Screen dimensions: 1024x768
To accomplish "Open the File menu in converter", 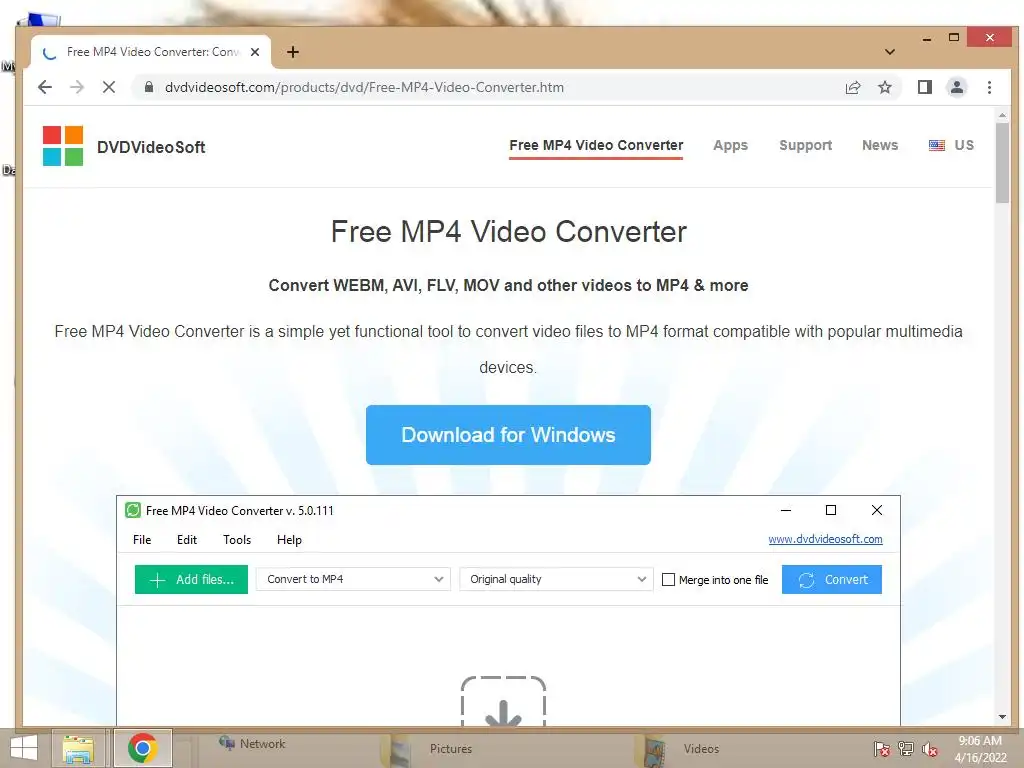I will click(x=142, y=539).
